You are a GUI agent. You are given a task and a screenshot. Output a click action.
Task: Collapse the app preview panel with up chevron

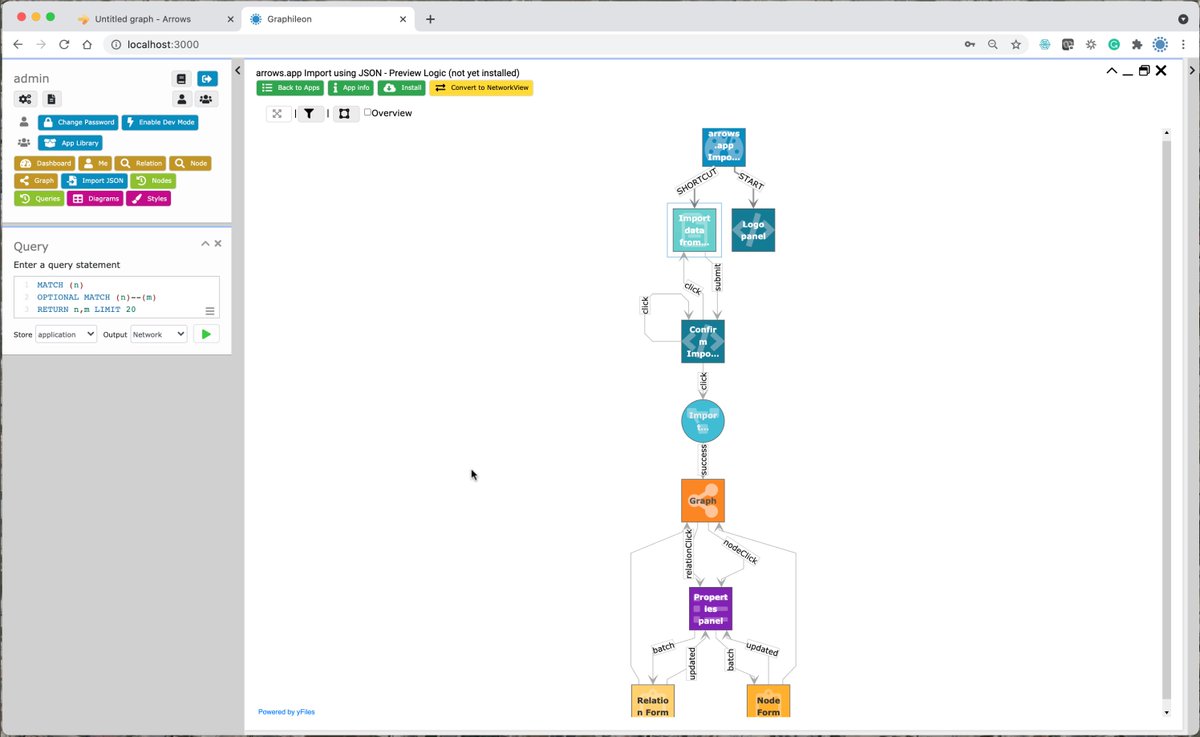click(x=1112, y=71)
